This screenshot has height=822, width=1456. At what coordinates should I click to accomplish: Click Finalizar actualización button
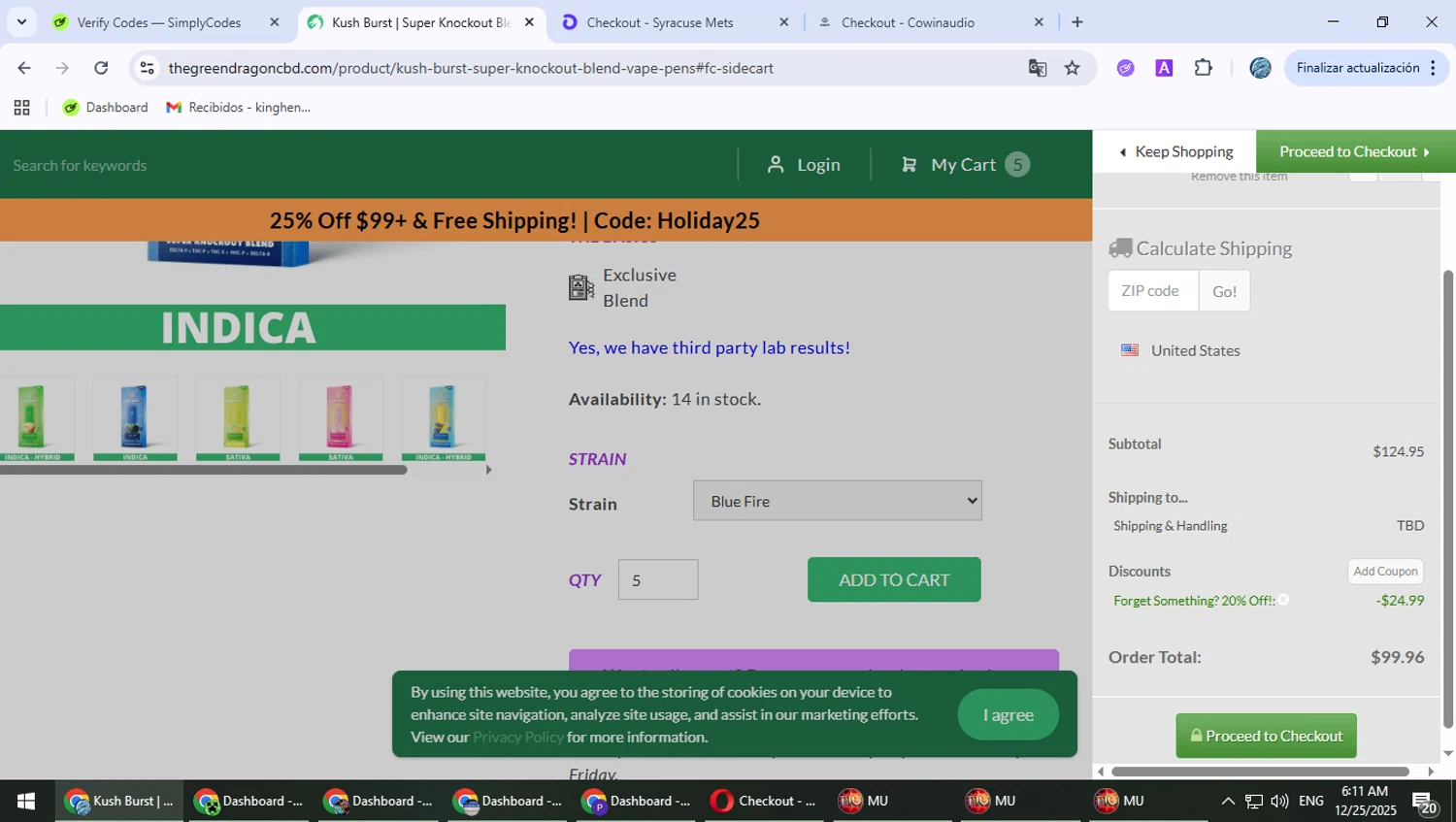(1367, 68)
